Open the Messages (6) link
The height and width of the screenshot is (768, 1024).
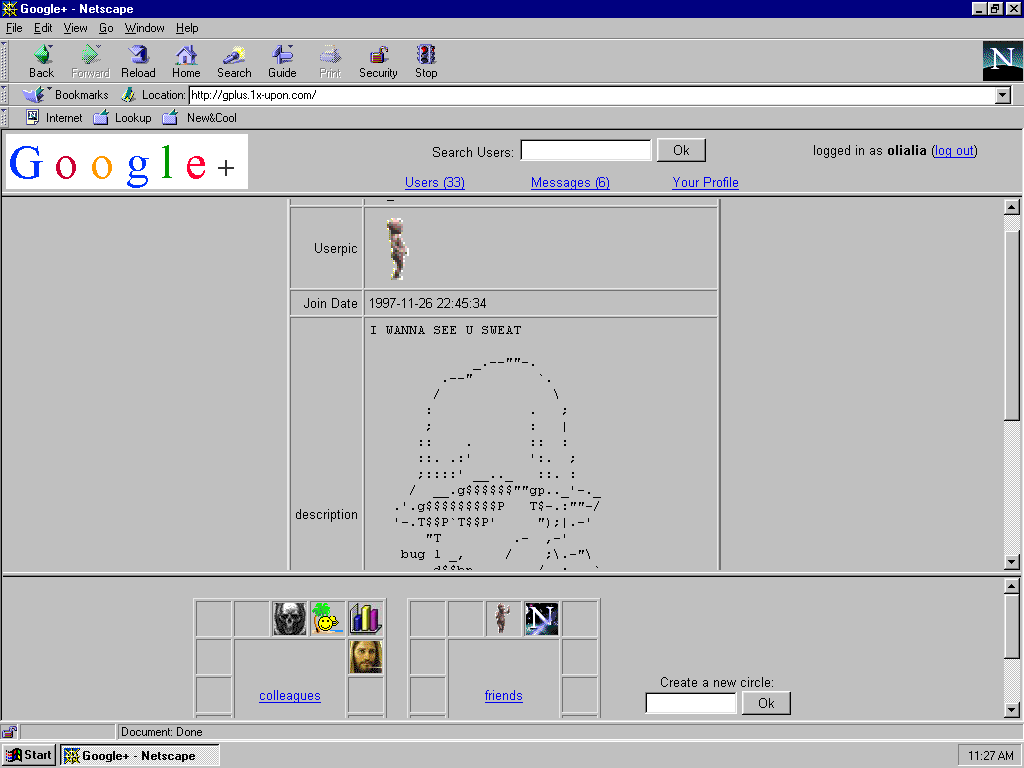tap(570, 182)
